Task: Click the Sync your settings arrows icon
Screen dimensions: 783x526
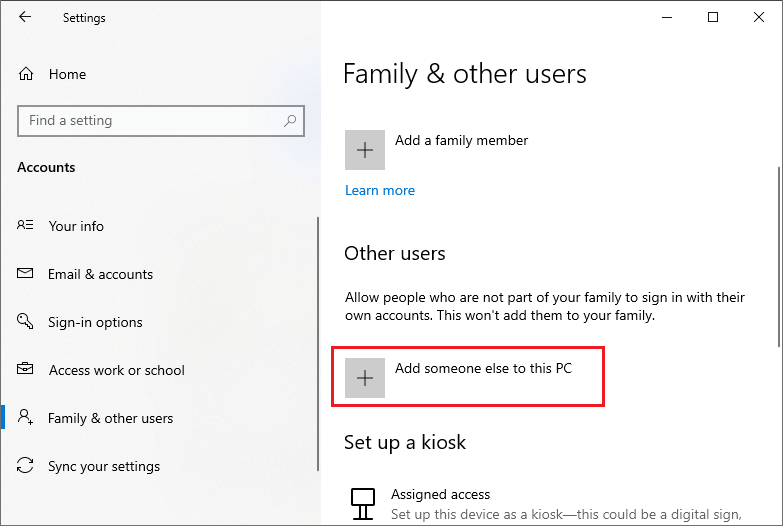Action: (x=25, y=465)
